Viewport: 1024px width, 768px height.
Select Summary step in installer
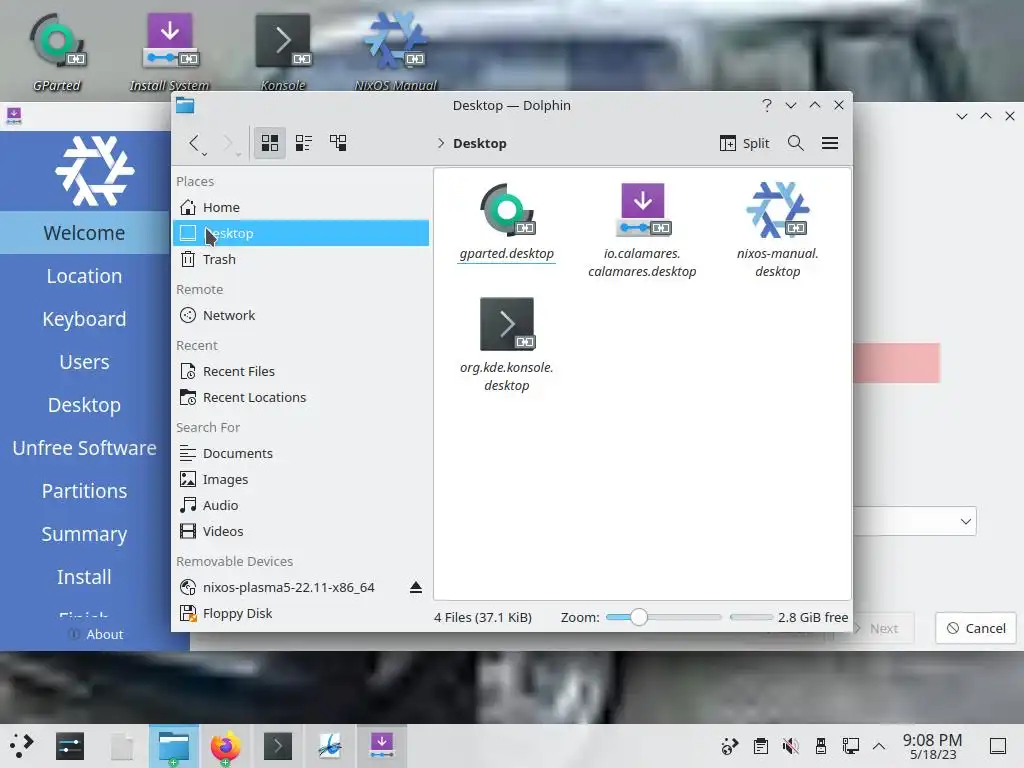point(84,534)
